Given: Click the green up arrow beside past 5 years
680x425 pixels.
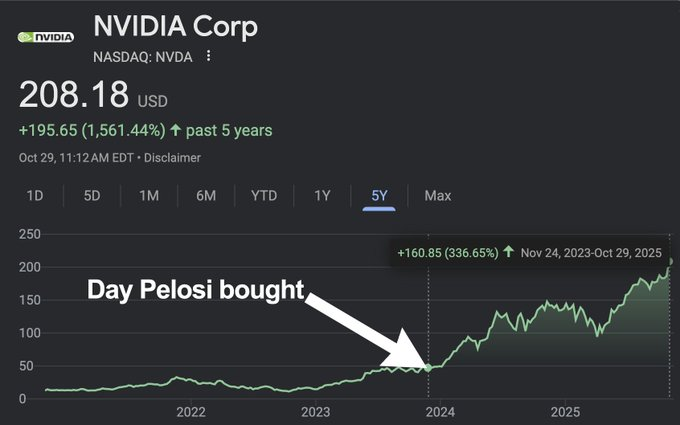Looking at the screenshot, I should click(177, 131).
